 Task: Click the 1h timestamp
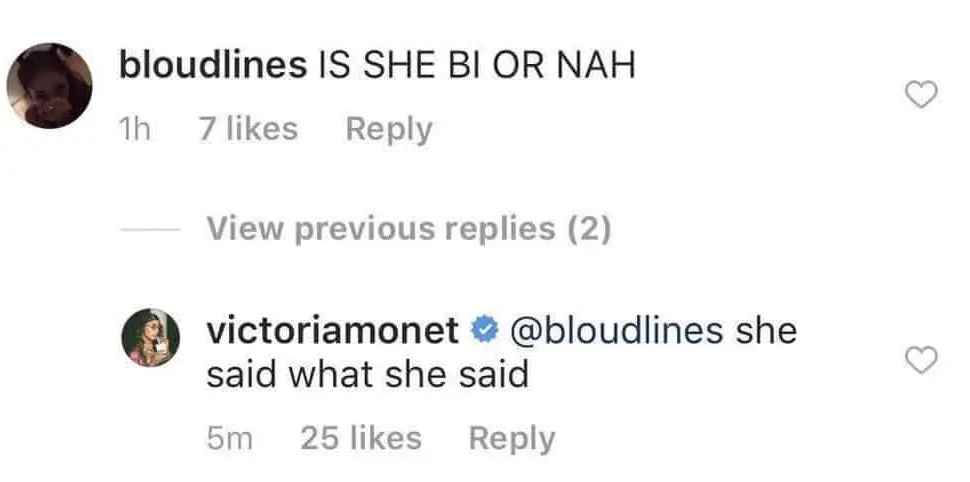[x=134, y=129]
